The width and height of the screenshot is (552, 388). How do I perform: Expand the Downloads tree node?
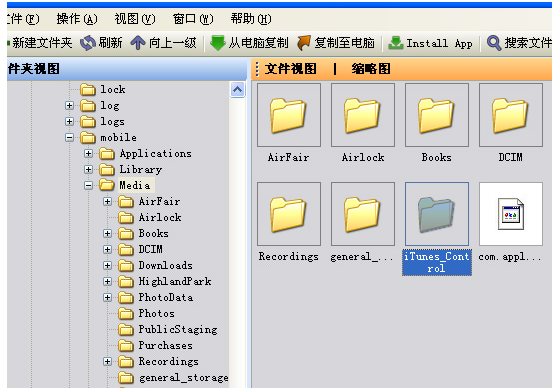tap(107, 265)
